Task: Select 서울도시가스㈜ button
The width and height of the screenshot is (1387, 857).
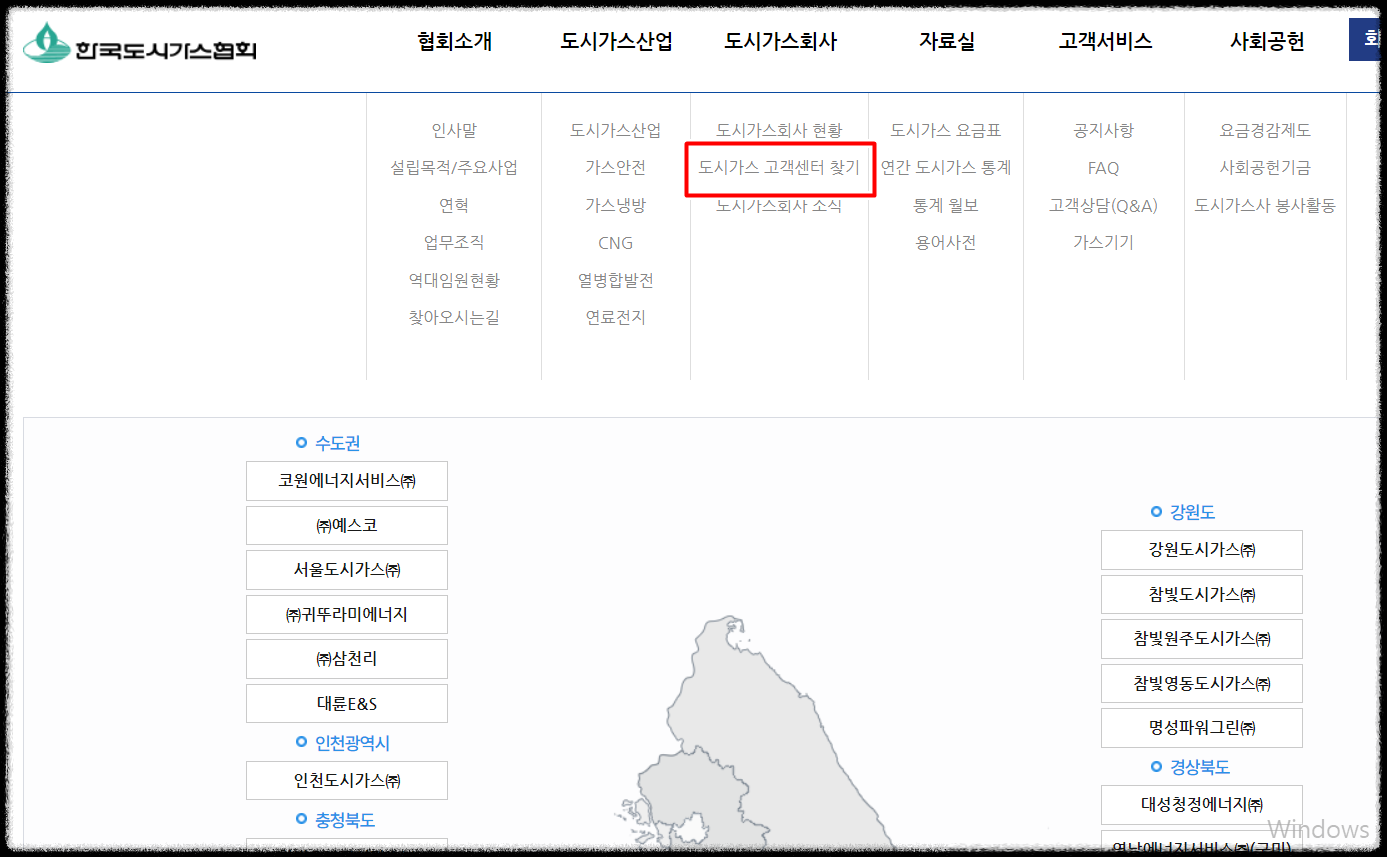Action: [347, 570]
